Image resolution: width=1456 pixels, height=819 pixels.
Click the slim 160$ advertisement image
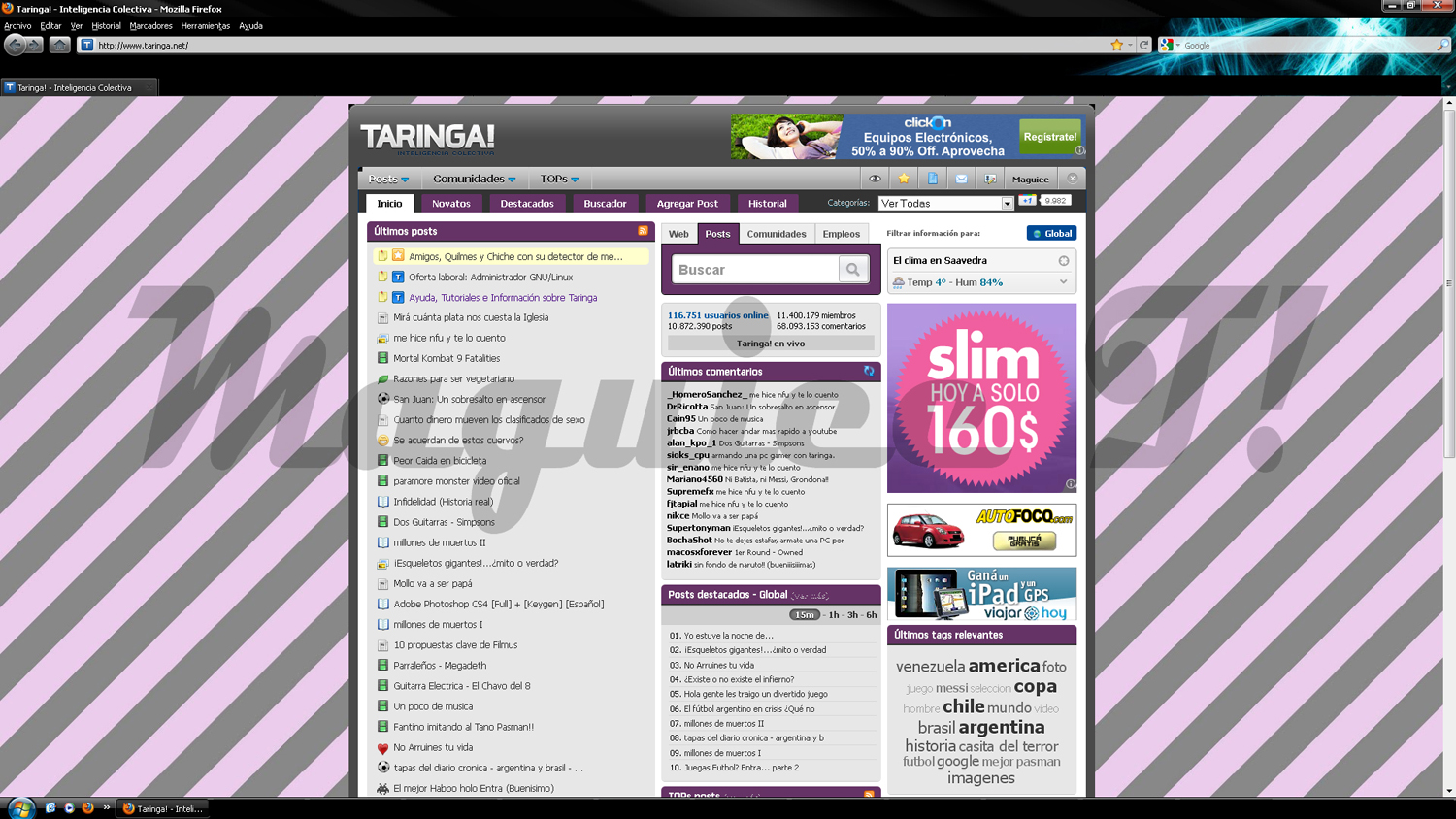coord(981,398)
